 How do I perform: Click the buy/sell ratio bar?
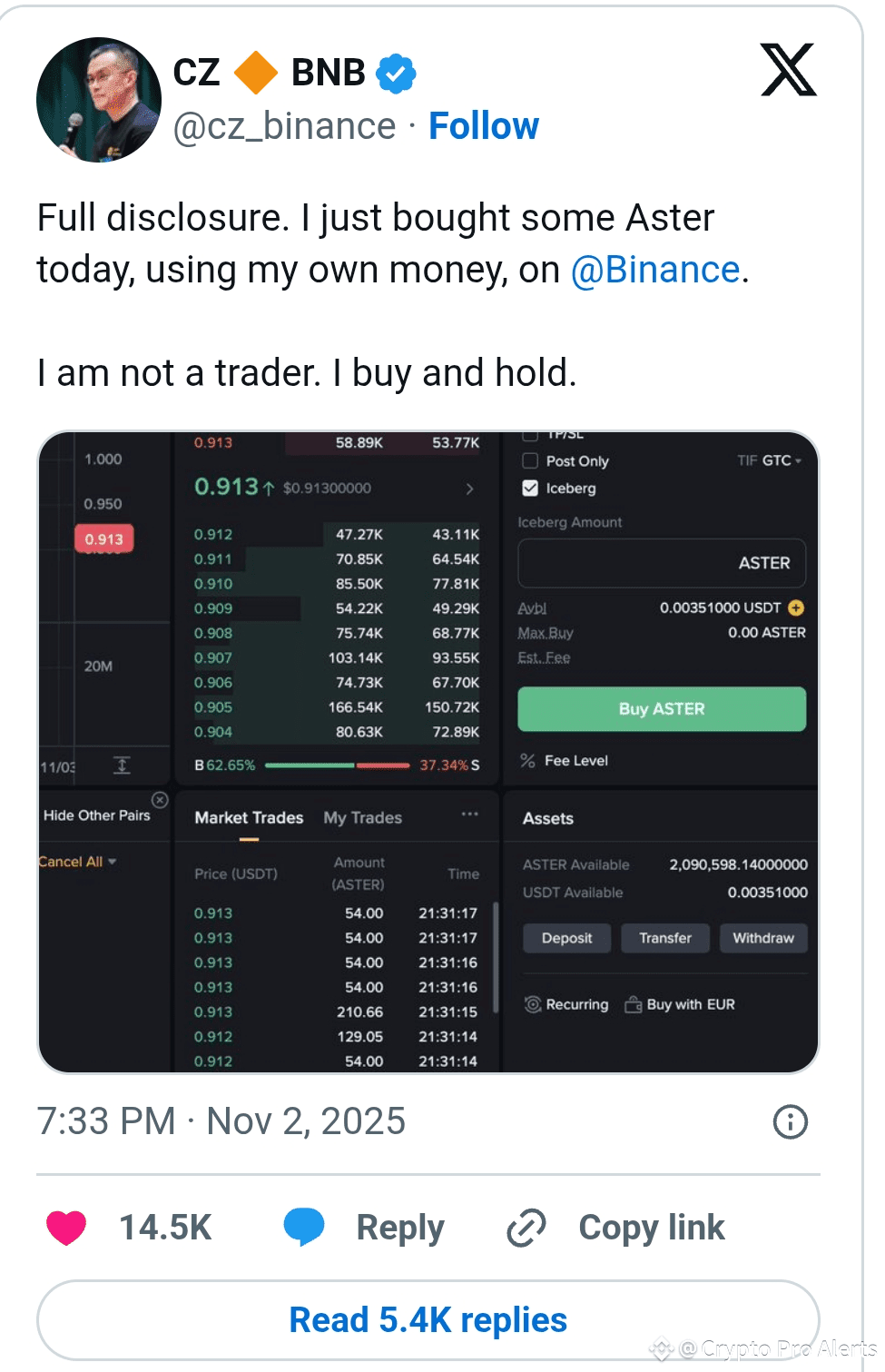tap(337, 765)
